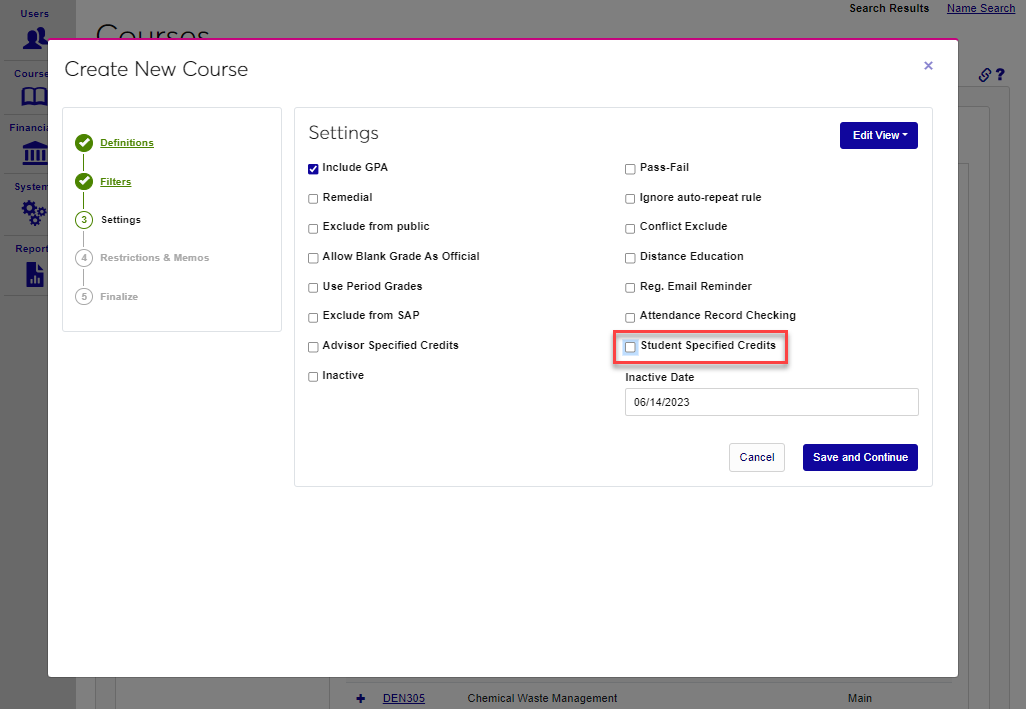Tick the Distance Education checkbox
Viewport: 1026px width, 709px height.
(630, 258)
